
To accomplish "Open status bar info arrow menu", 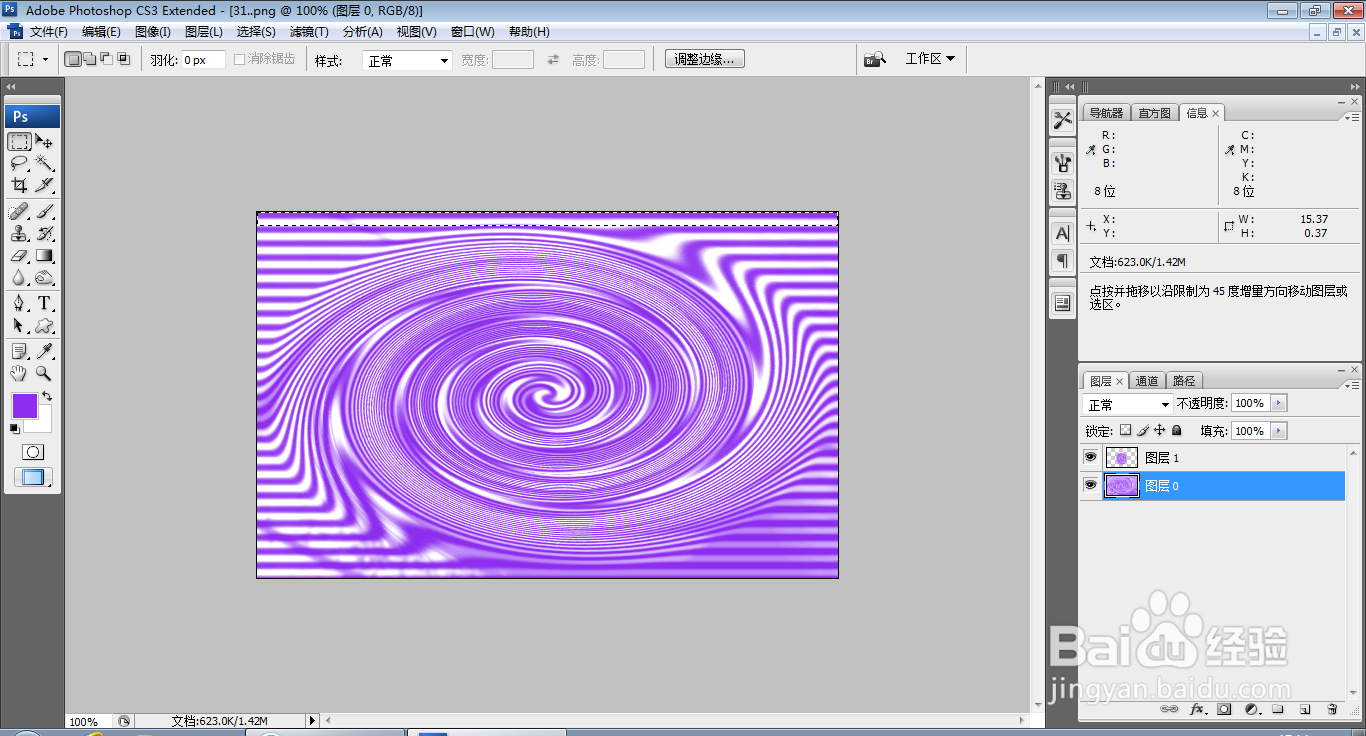I will tap(312, 720).
